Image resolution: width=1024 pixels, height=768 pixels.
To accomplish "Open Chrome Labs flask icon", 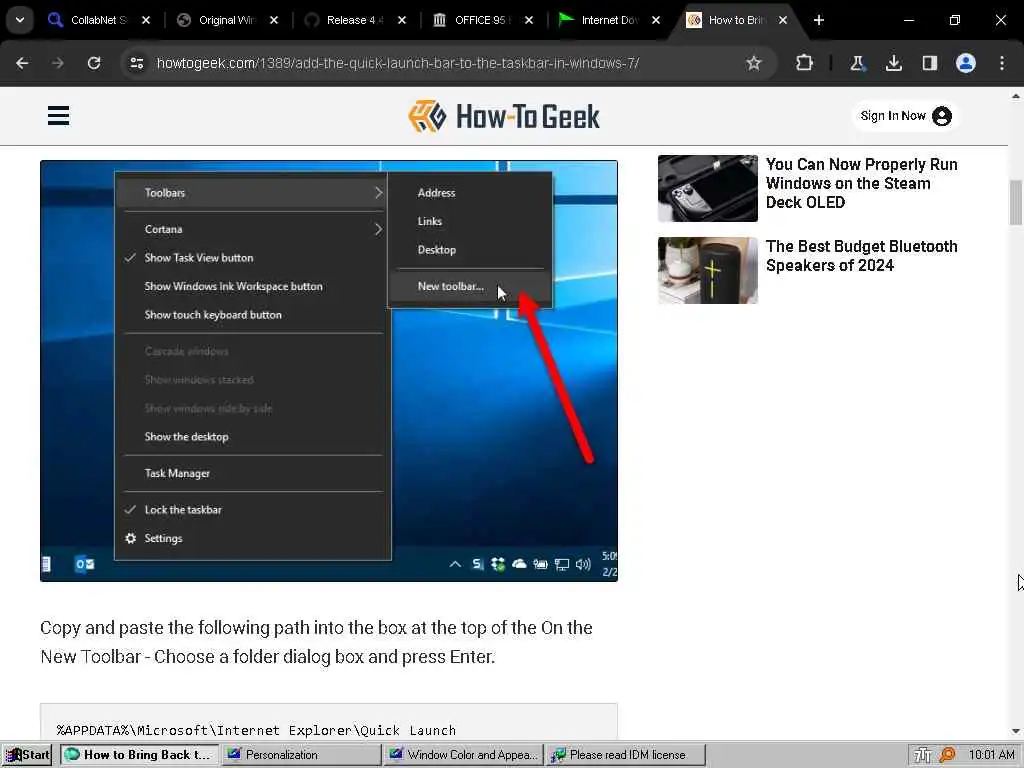I will point(857,63).
